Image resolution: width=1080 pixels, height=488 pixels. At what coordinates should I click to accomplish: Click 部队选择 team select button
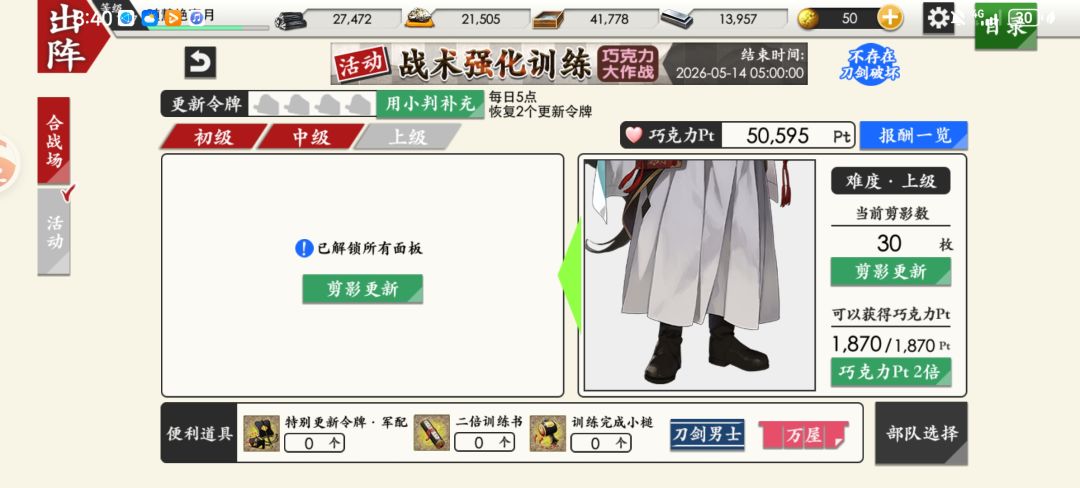pyautogui.click(x=922, y=434)
